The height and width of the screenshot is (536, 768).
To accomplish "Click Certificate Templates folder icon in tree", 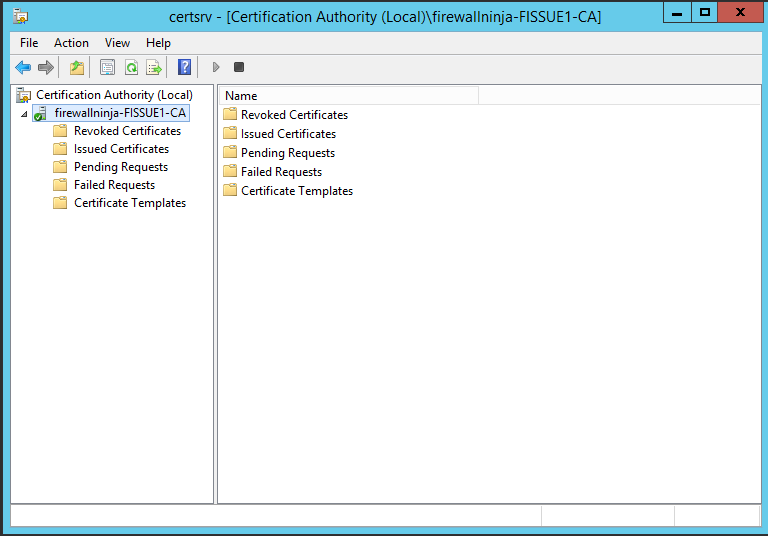I will [x=60, y=203].
